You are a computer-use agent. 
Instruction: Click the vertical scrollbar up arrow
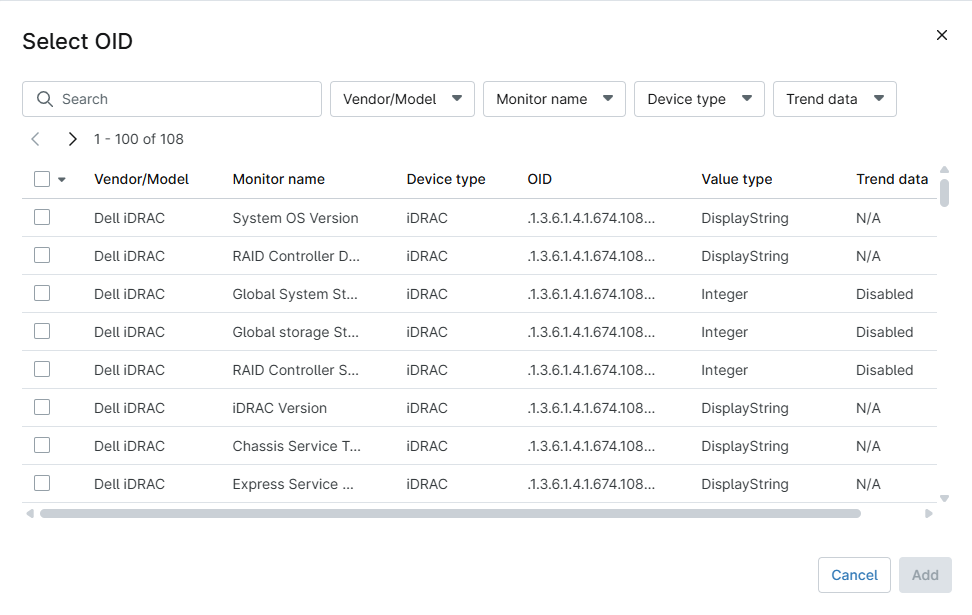click(x=944, y=170)
